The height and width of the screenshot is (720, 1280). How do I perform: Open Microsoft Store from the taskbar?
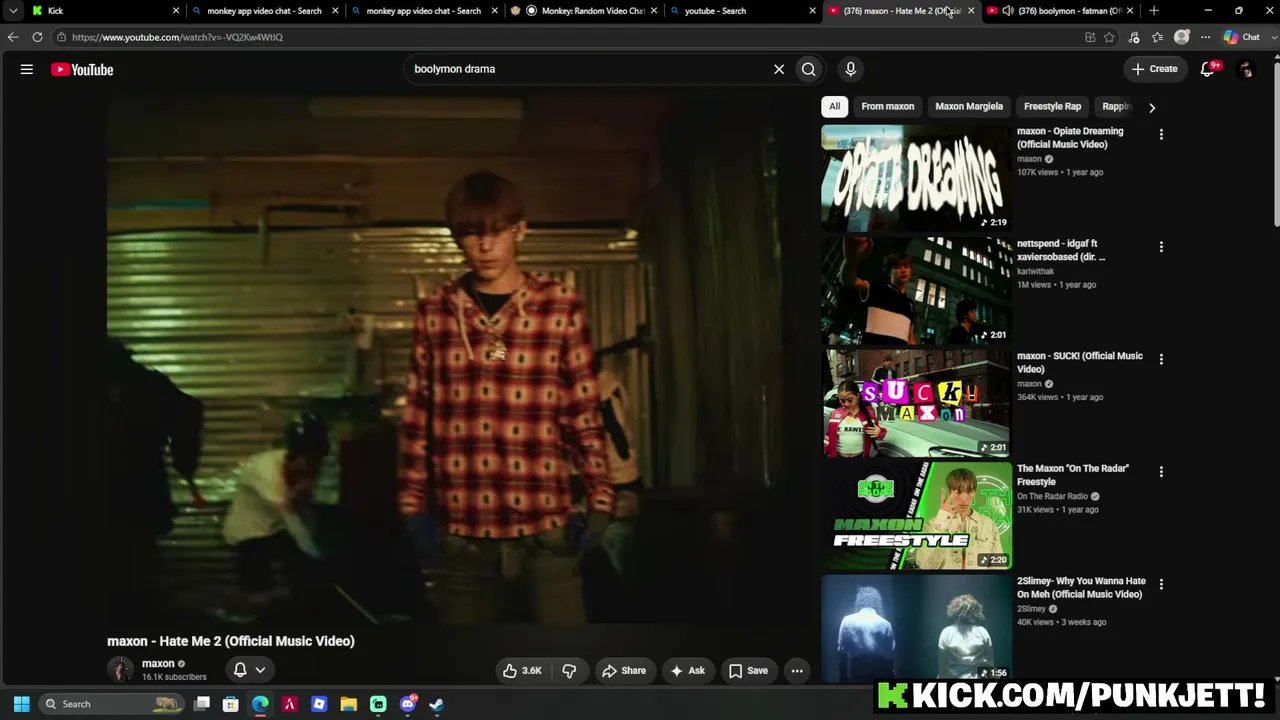click(231, 704)
